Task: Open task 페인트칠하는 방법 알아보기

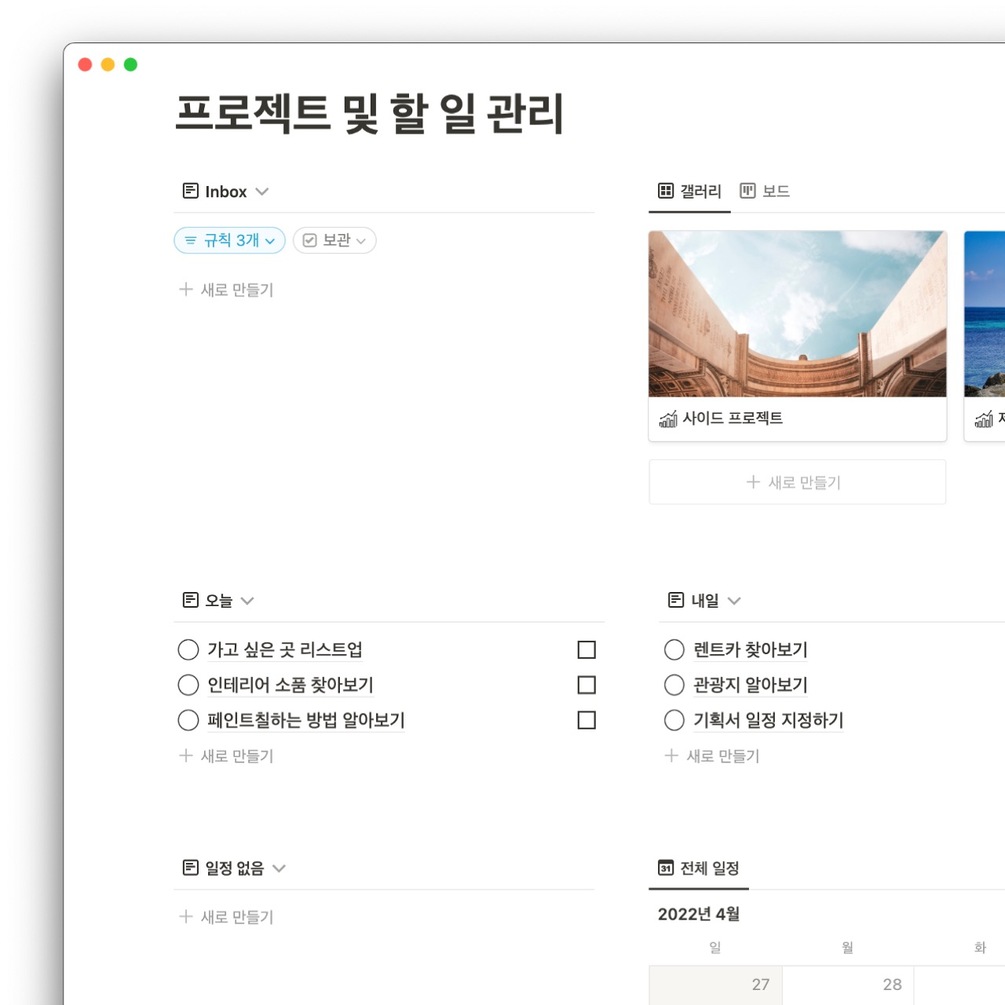Action: click(306, 720)
